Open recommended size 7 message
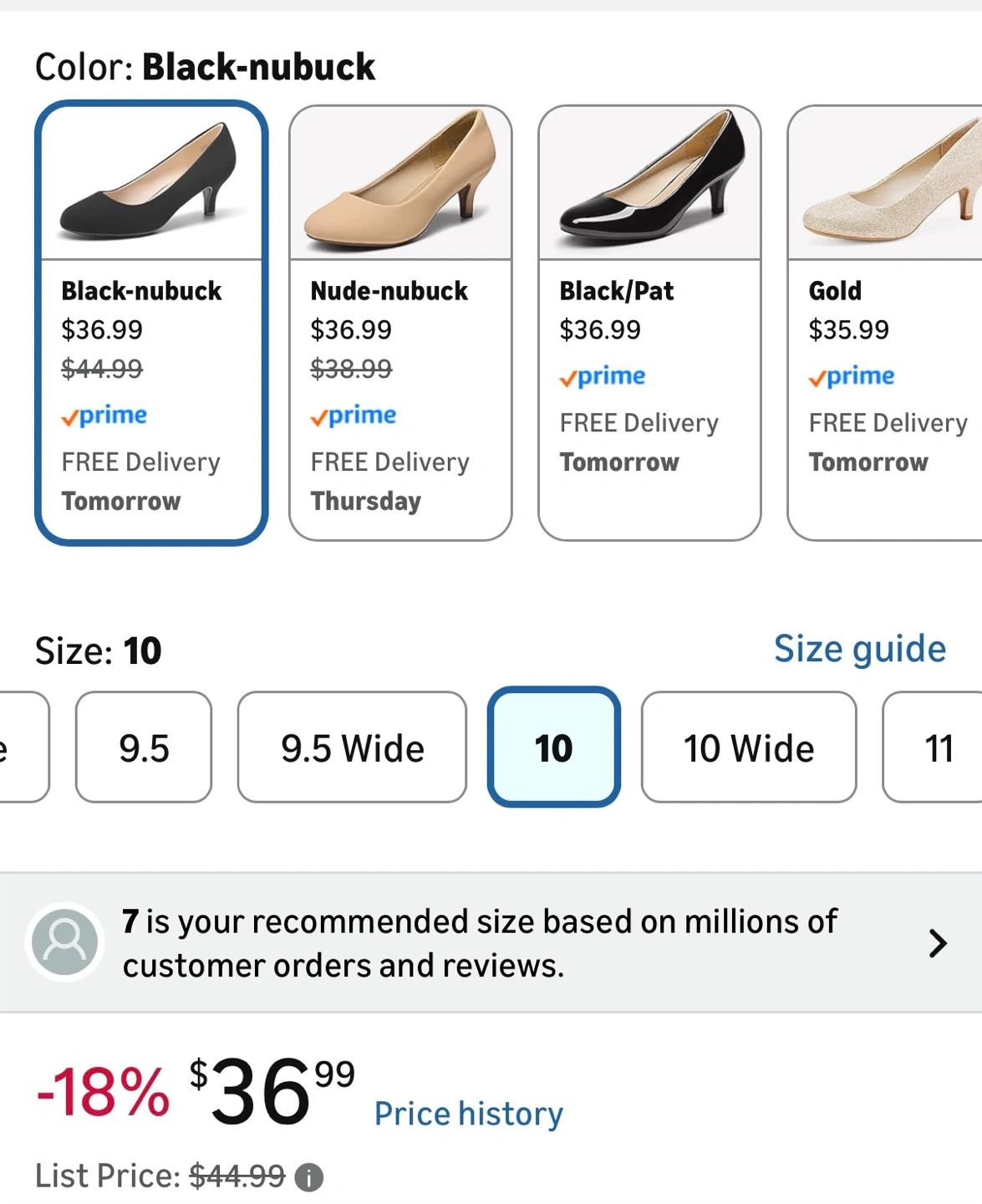 click(479, 943)
